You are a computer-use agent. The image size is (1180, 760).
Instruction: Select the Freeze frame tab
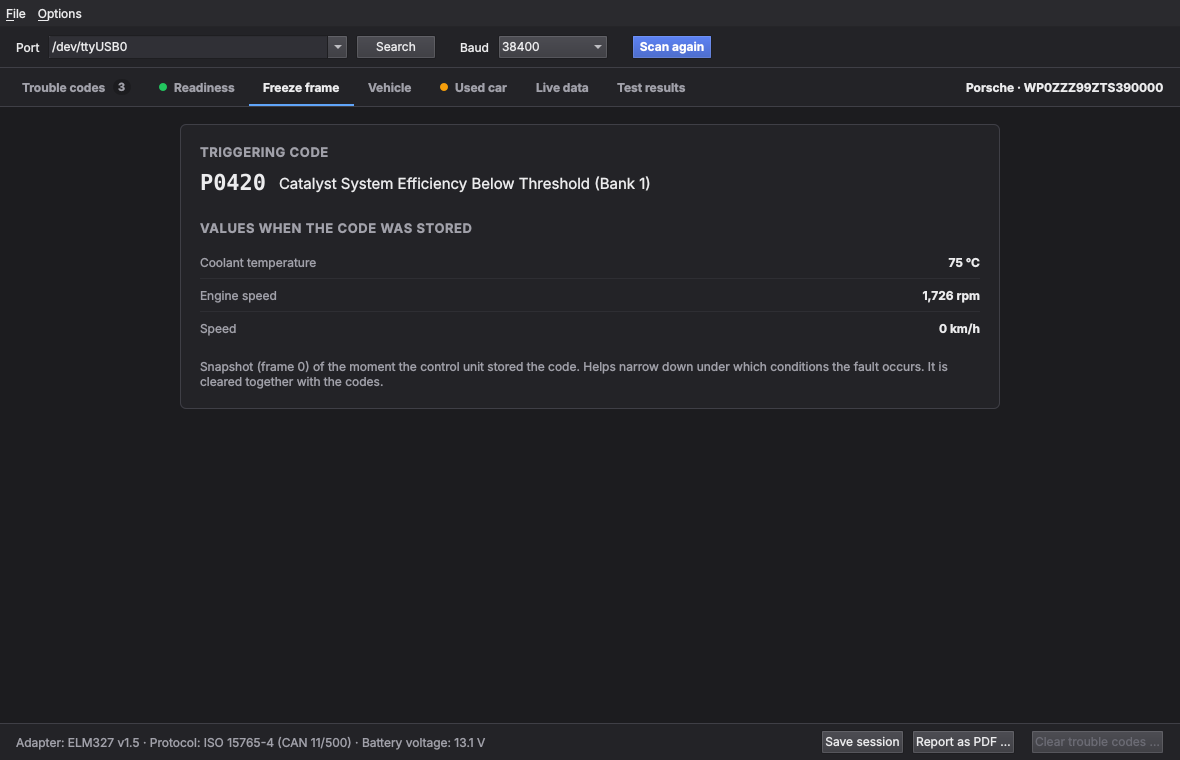click(301, 87)
